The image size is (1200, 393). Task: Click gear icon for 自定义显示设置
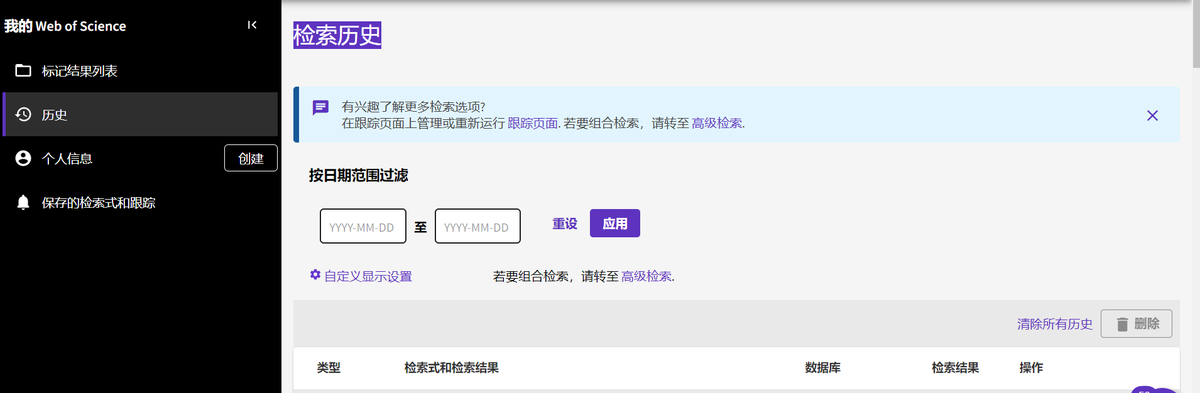pyautogui.click(x=315, y=275)
